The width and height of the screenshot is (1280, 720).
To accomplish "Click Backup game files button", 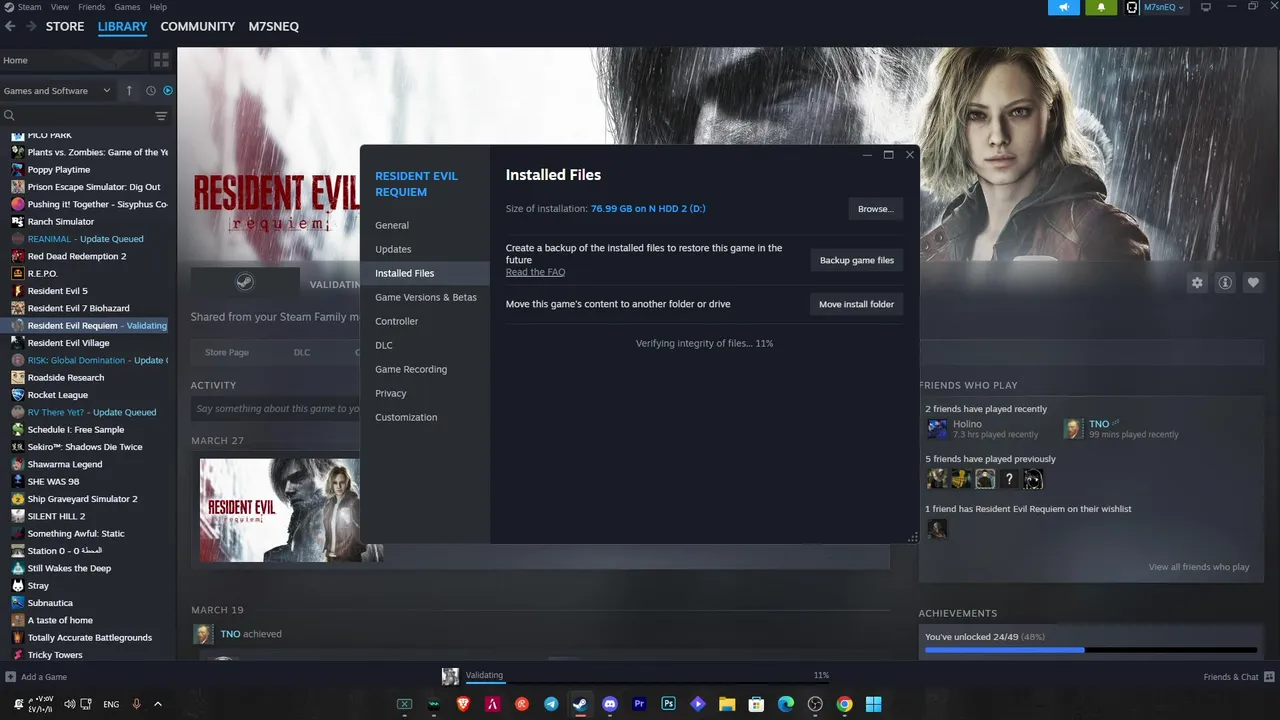I will (x=857, y=260).
